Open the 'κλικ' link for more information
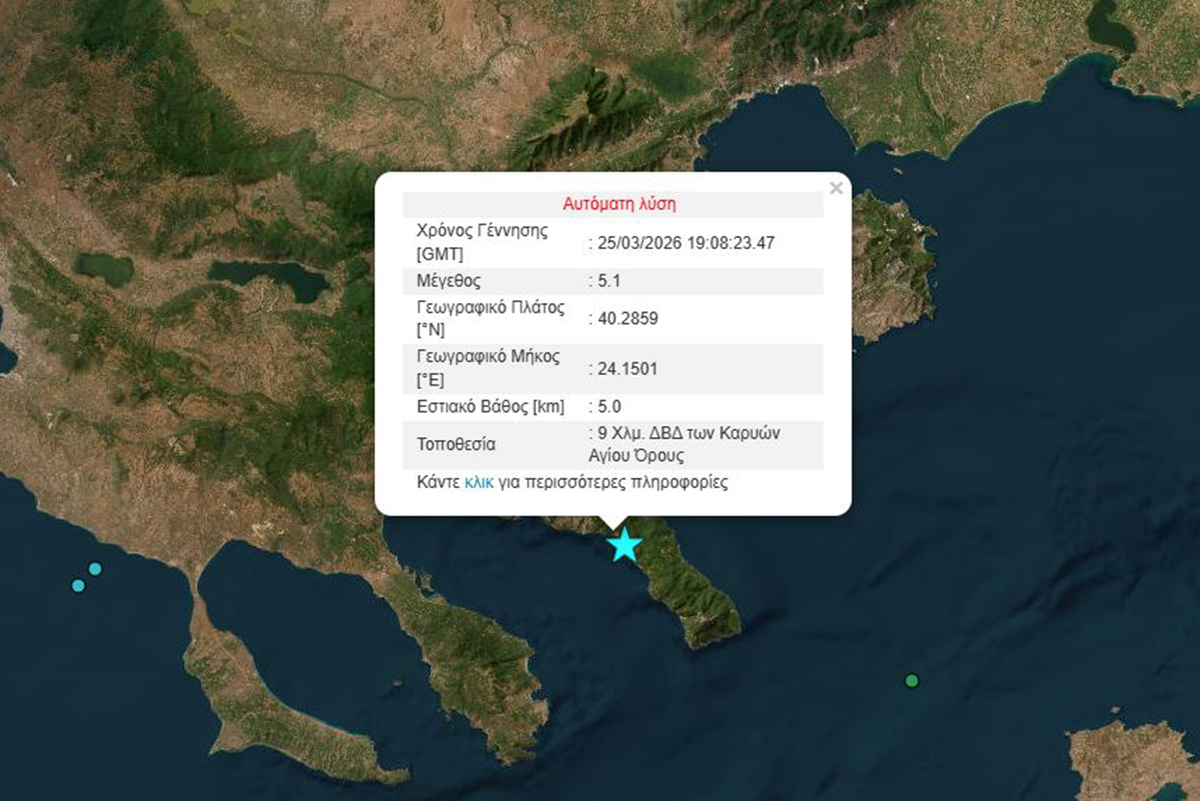This screenshot has width=1200, height=801. point(479,482)
